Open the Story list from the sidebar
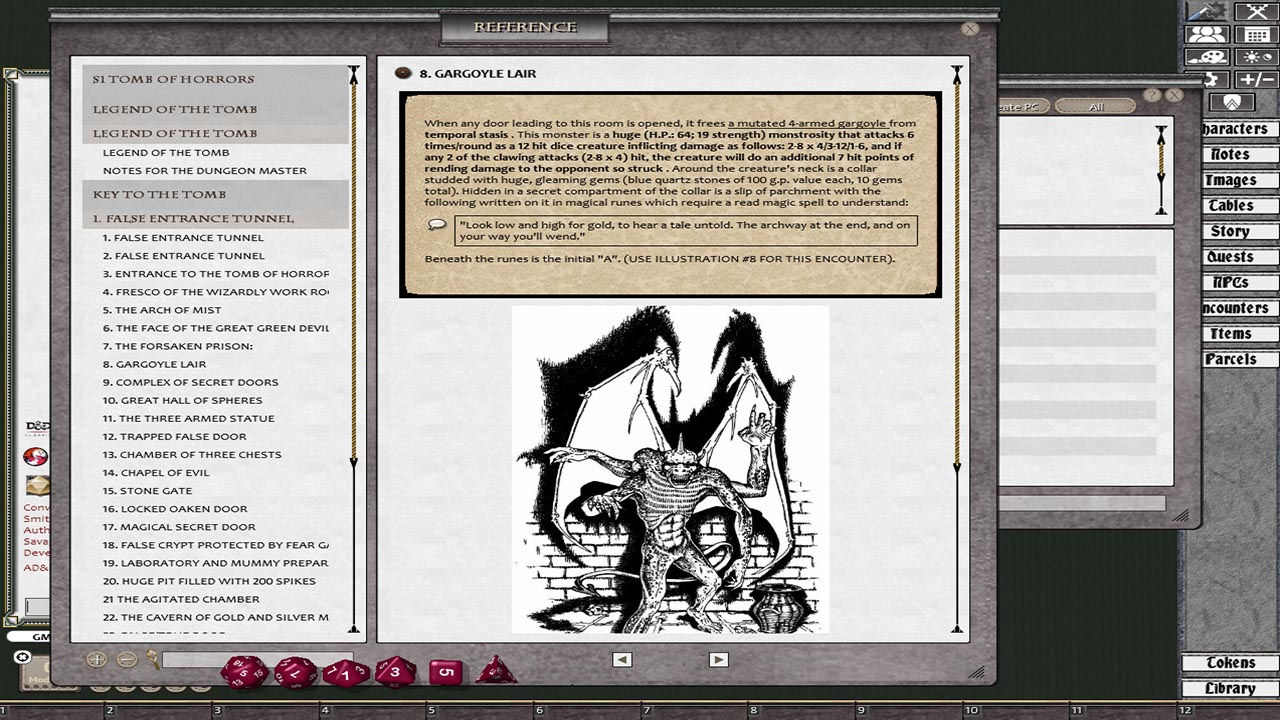The height and width of the screenshot is (720, 1280). (1238, 231)
